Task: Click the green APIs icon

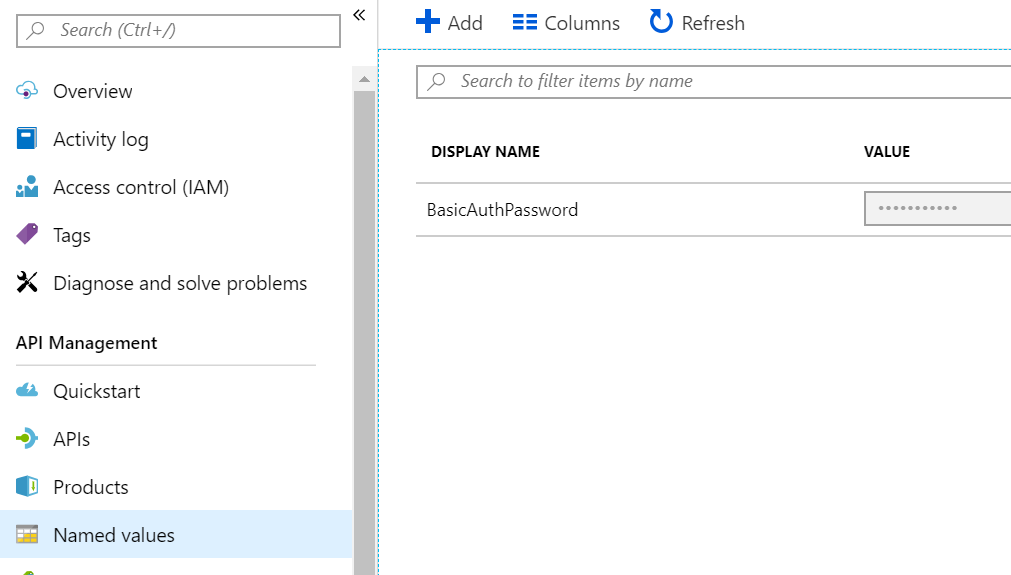Action: (x=27, y=439)
